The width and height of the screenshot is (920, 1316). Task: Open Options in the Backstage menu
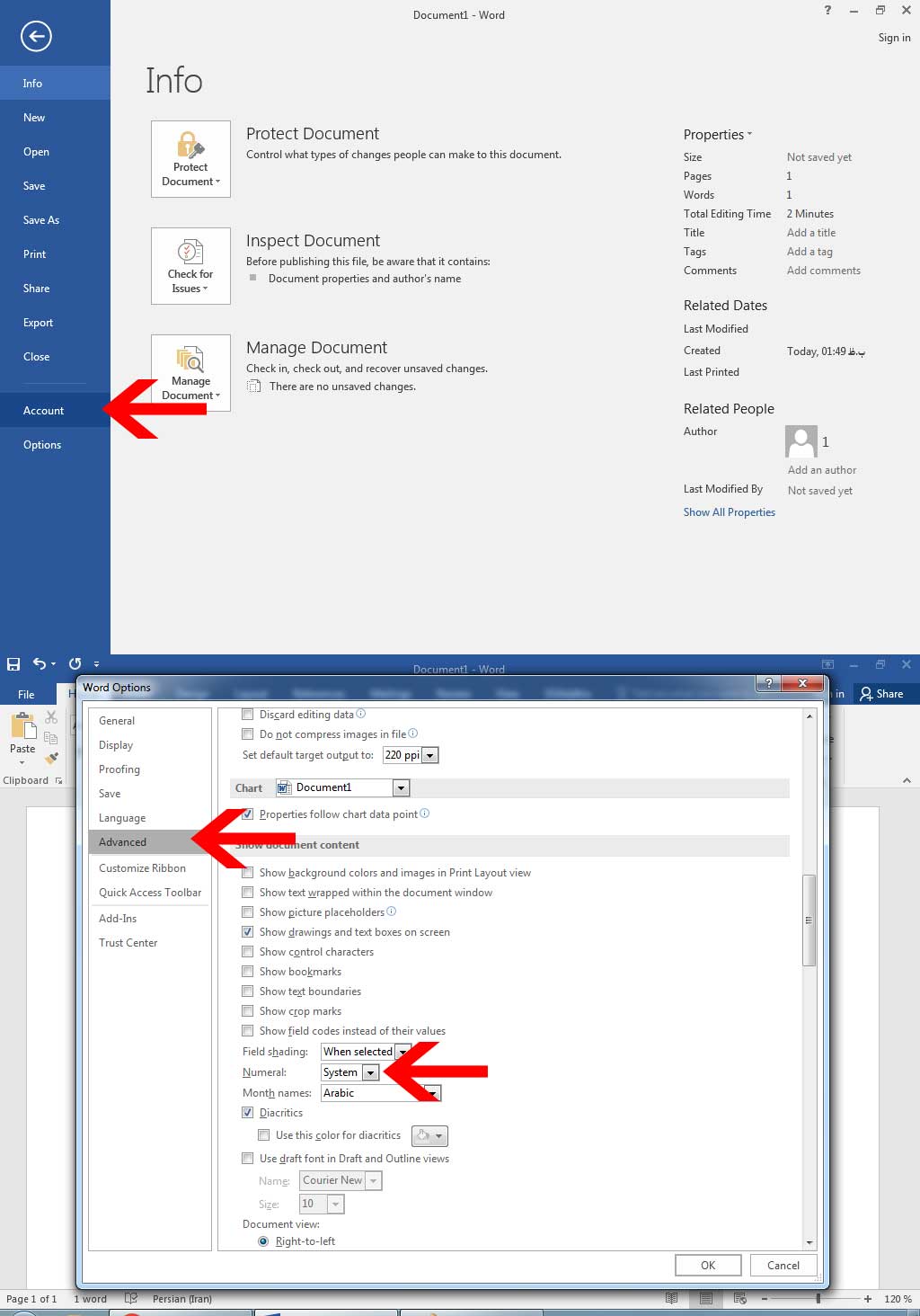(x=55, y=445)
